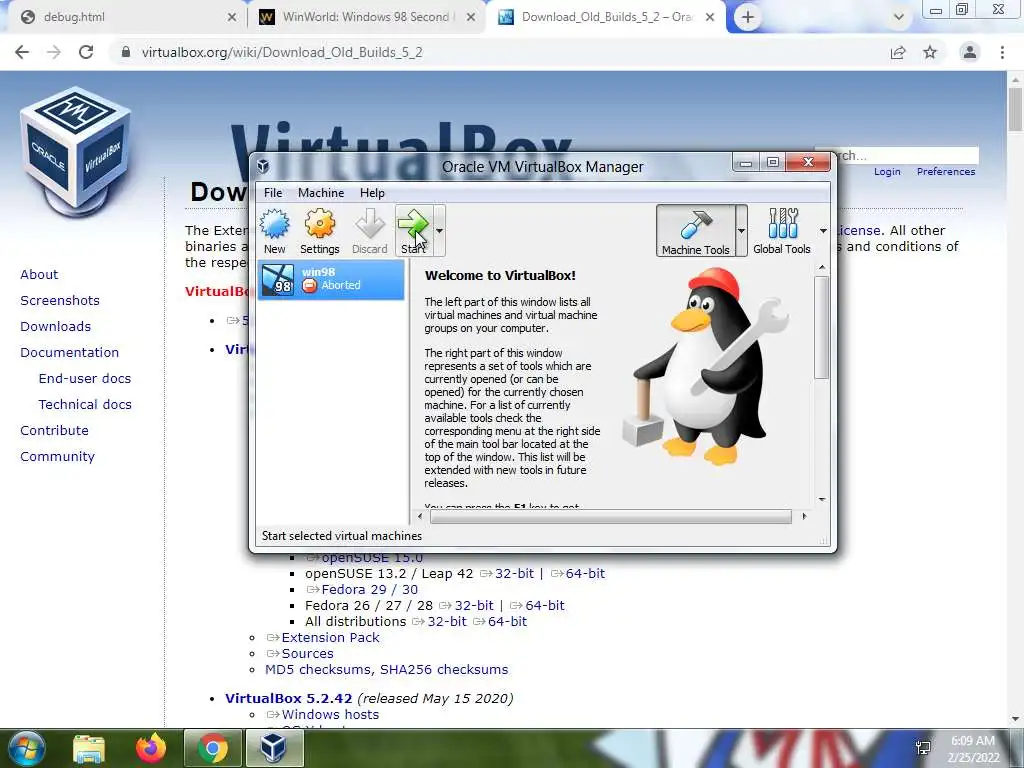Go back in browser history
1024x768 pixels.
tap(22, 52)
